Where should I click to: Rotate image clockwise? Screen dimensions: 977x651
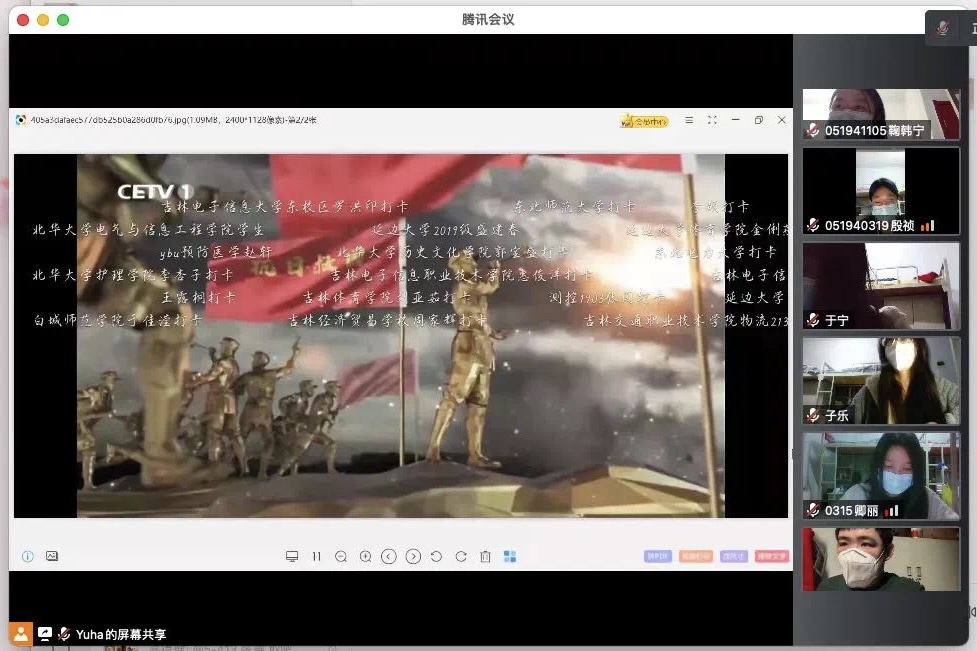click(x=461, y=556)
